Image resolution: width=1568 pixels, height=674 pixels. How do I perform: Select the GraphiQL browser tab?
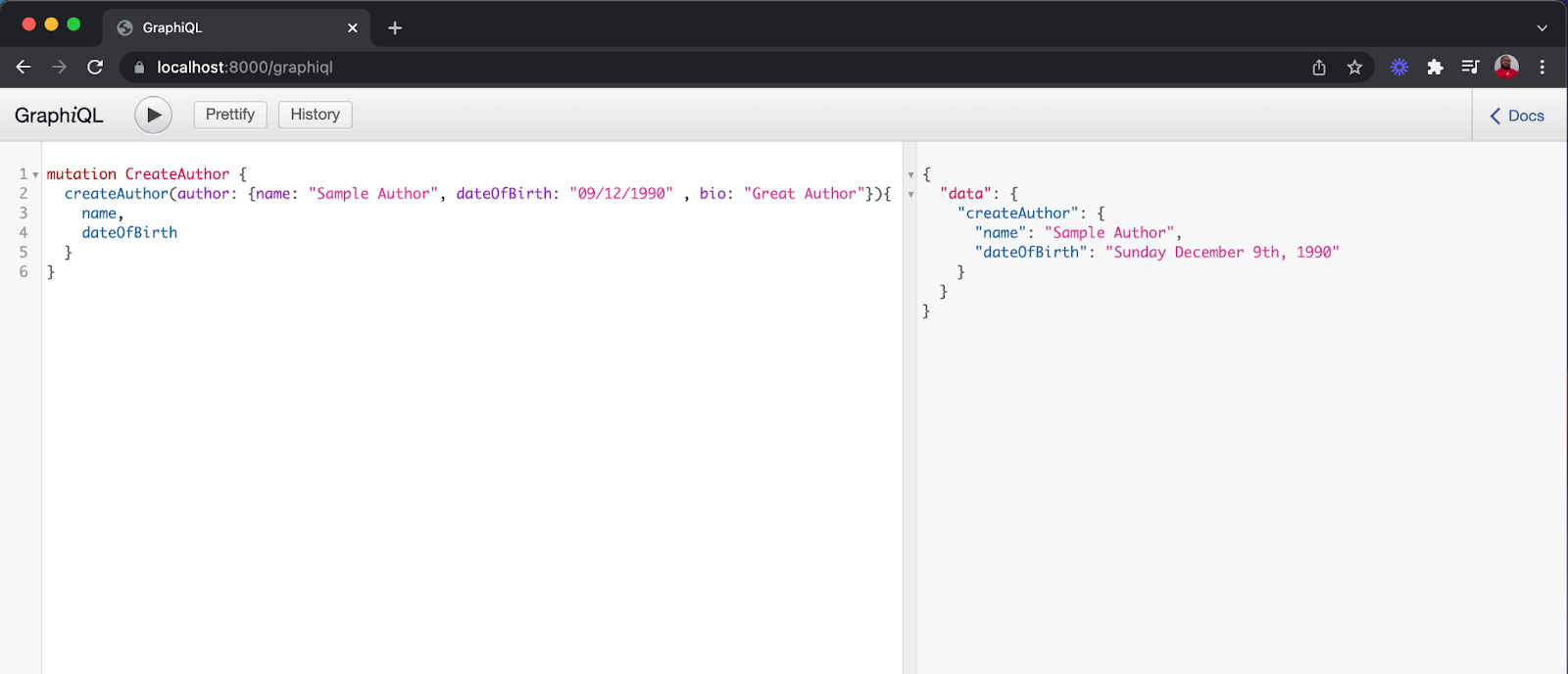coord(236,27)
